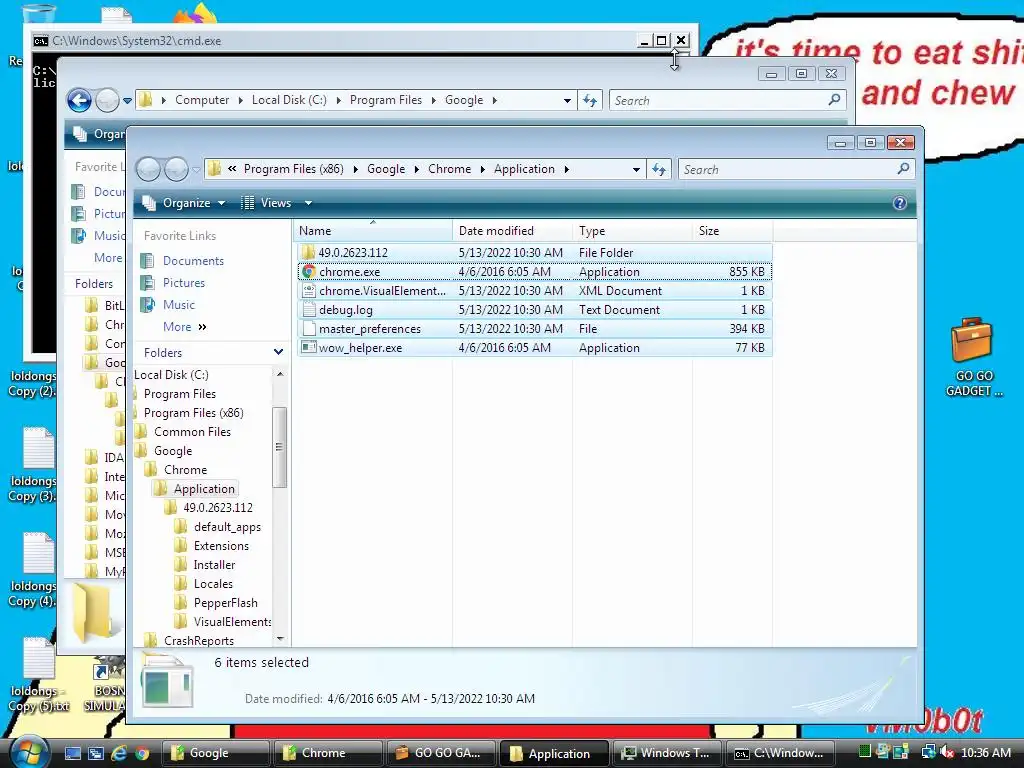Screen dimensions: 1024x768
Task: Click wow_helper.exe application icon
Action: pyautogui.click(x=308, y=347)
